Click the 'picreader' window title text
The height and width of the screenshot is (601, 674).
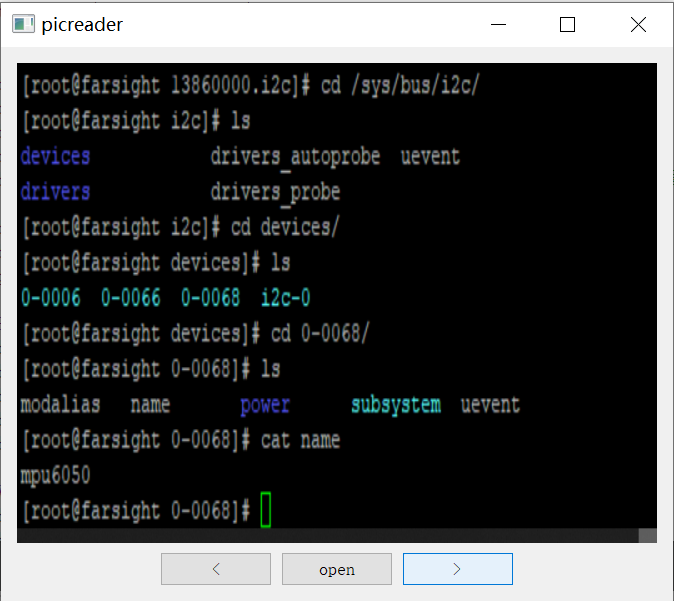82,25
